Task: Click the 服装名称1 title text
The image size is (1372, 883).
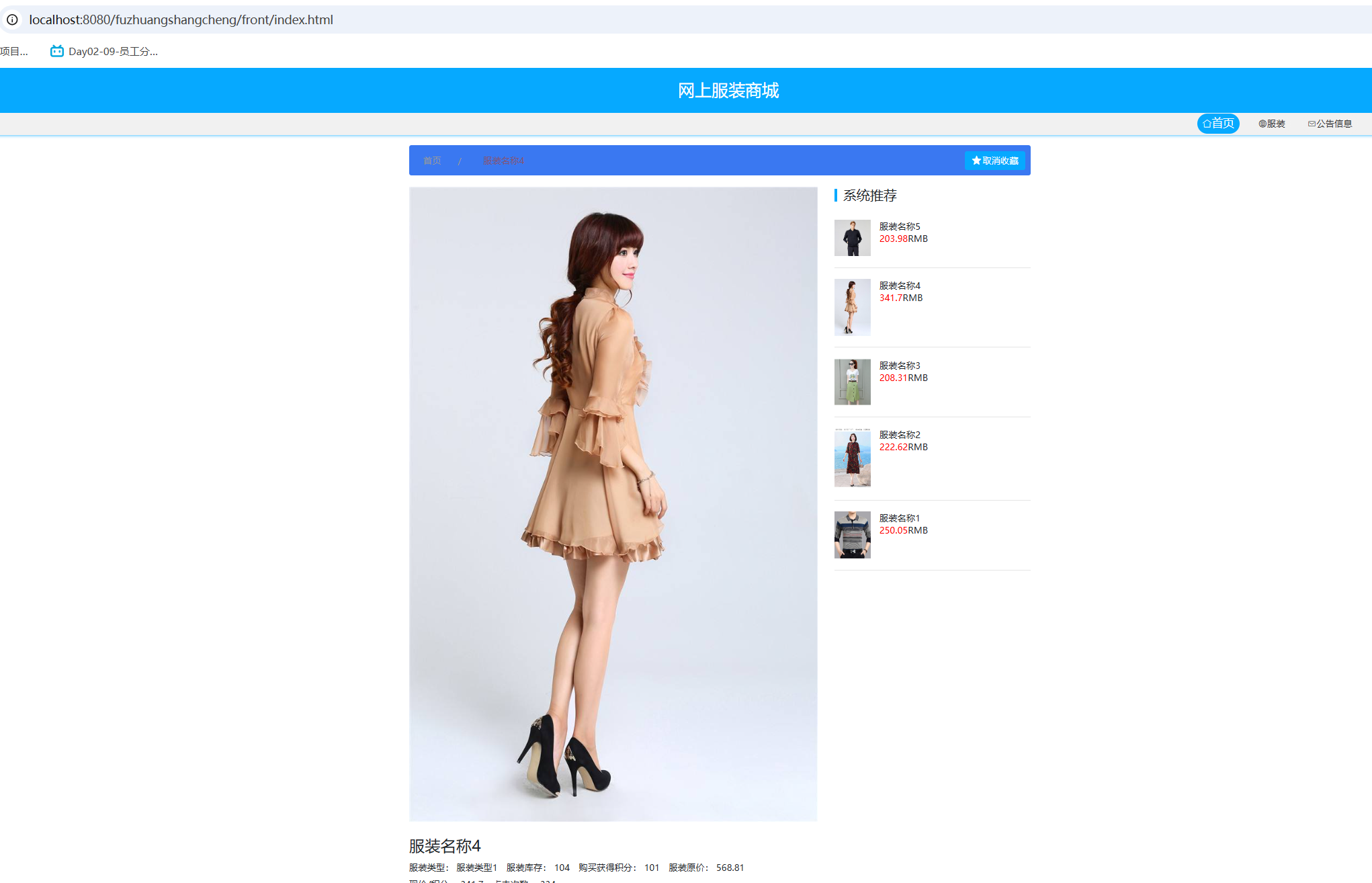Action: click(899, 518)
